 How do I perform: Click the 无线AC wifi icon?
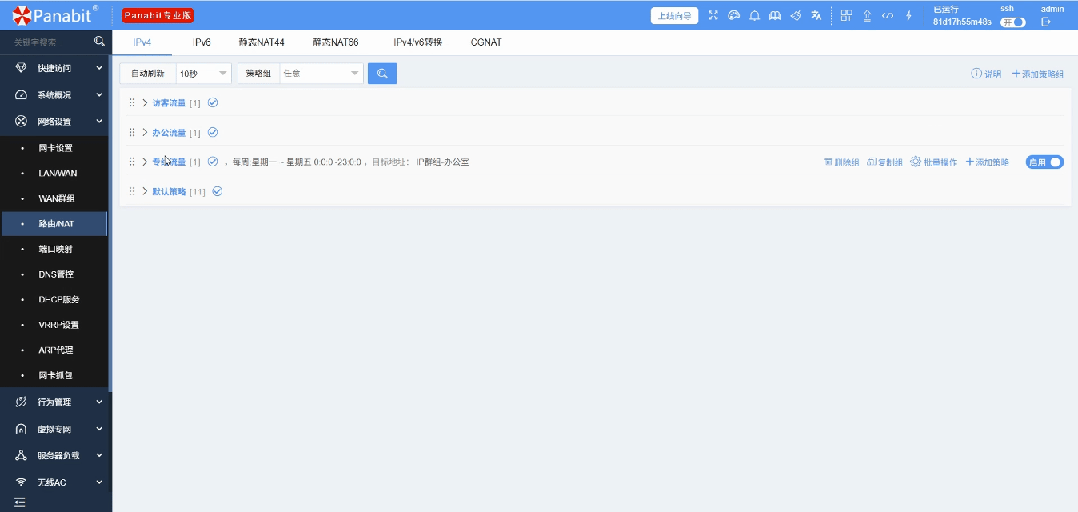pyautogui.click(x=21, y=482)
